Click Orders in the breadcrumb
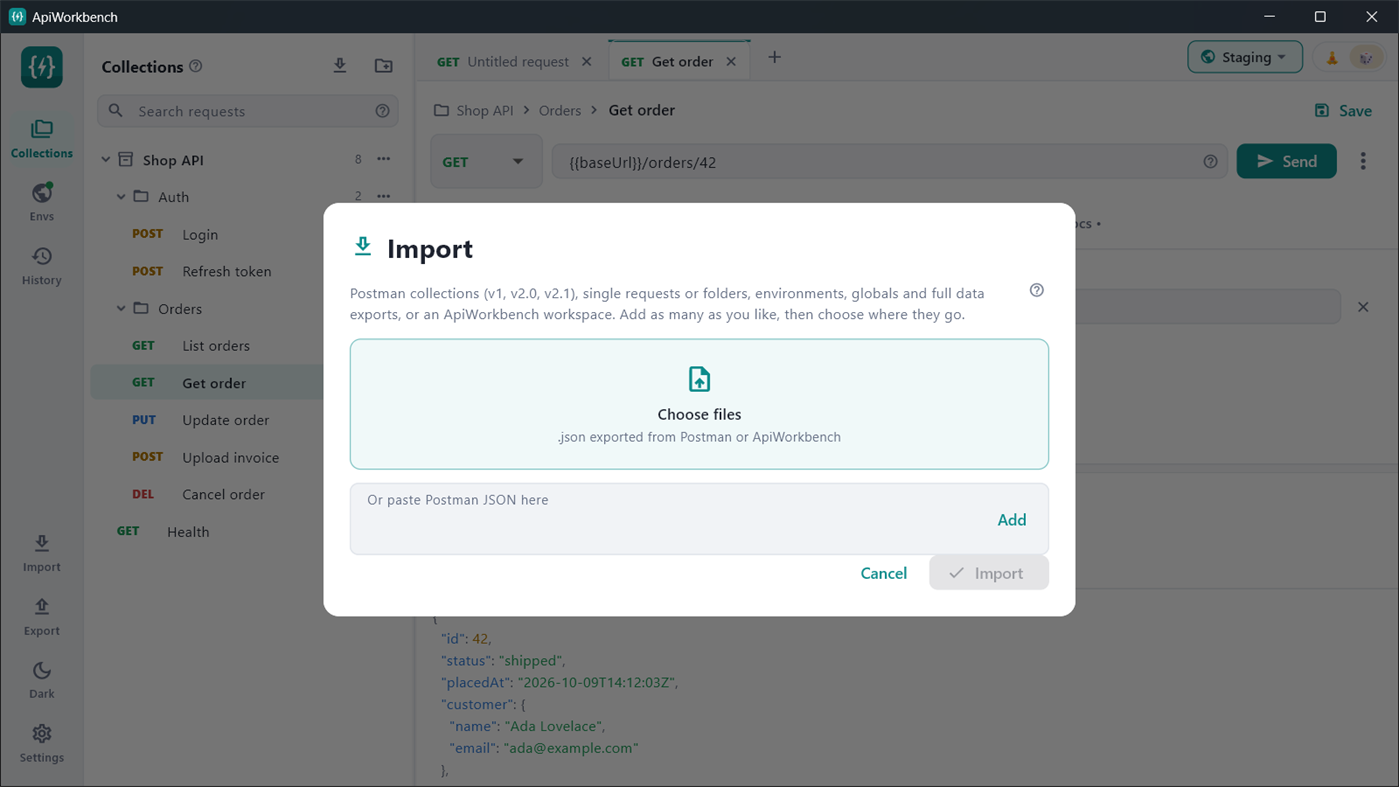 560,110
